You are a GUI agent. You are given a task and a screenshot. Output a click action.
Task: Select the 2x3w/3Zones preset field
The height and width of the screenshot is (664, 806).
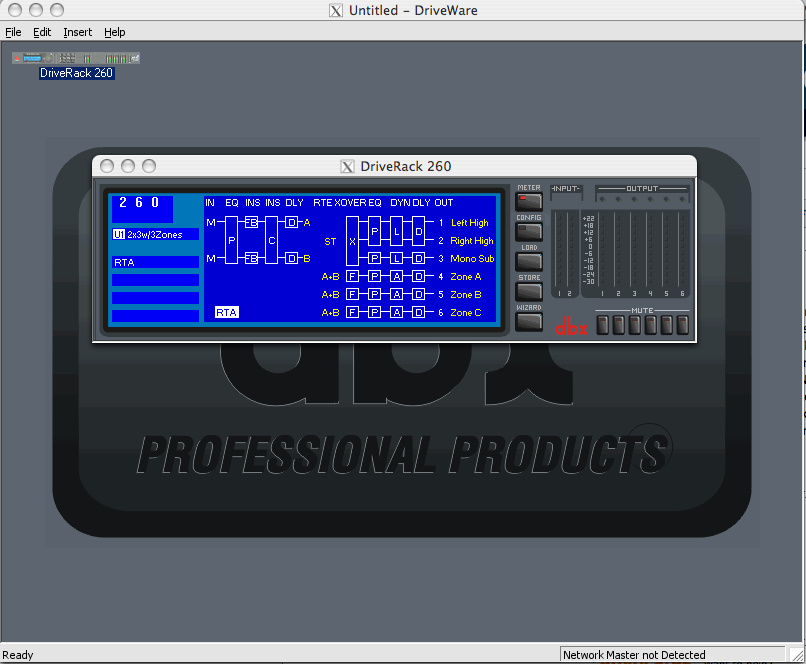155,234
